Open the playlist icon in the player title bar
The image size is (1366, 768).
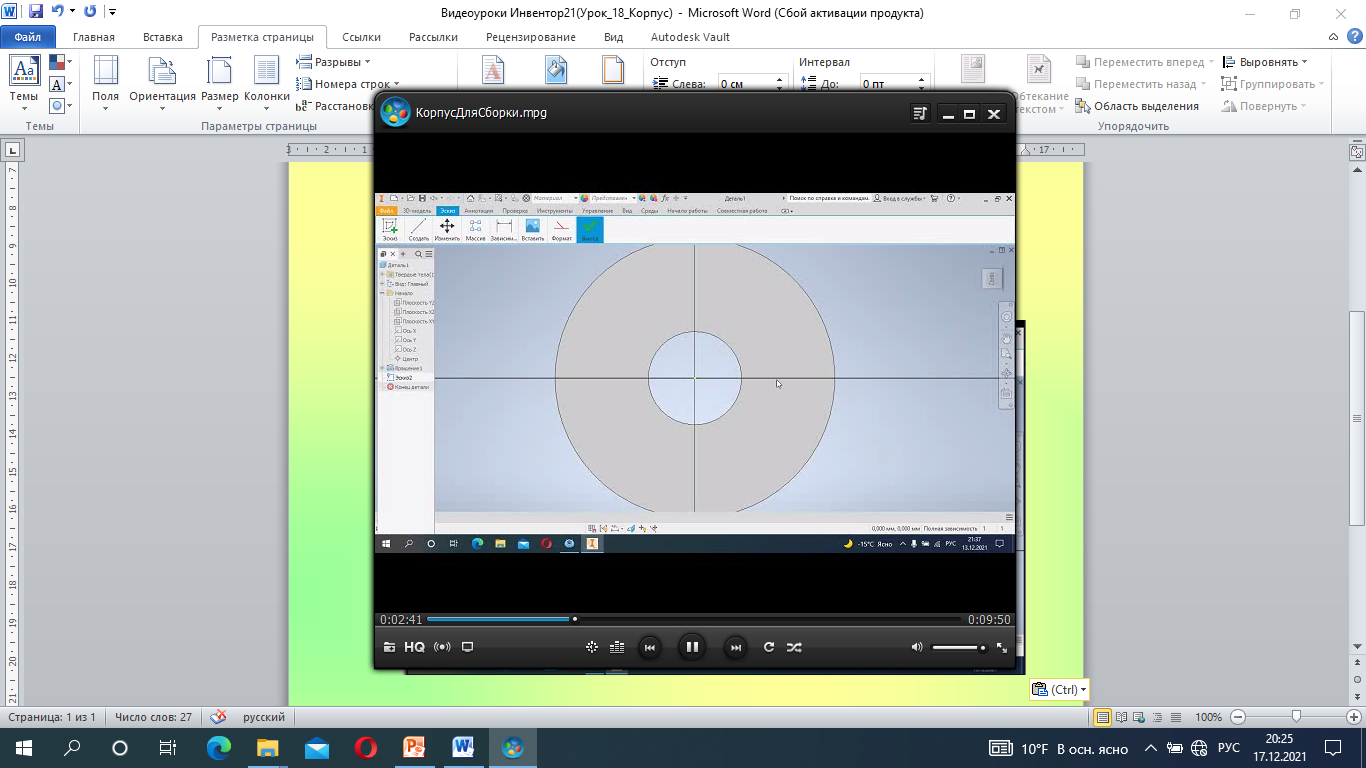[x=921, y=114]
